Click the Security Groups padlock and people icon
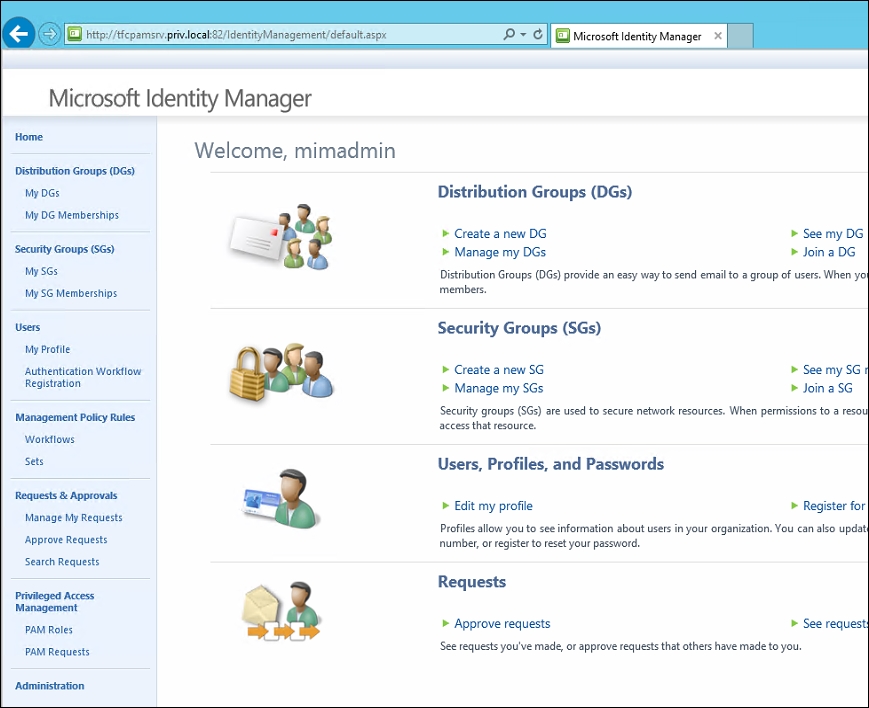Image resolution: width=869 pixels, height=708 pixels. [x=282, y=371]
